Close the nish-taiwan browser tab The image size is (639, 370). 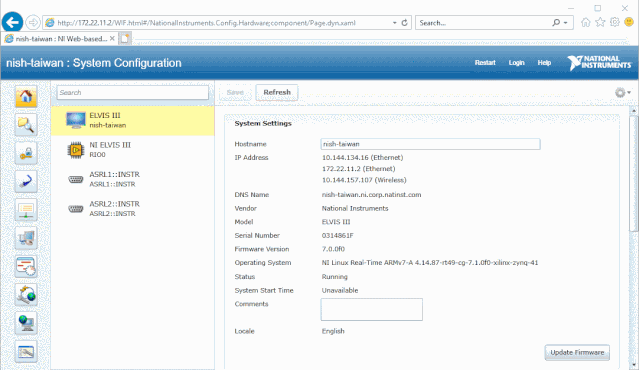(112, 38)
